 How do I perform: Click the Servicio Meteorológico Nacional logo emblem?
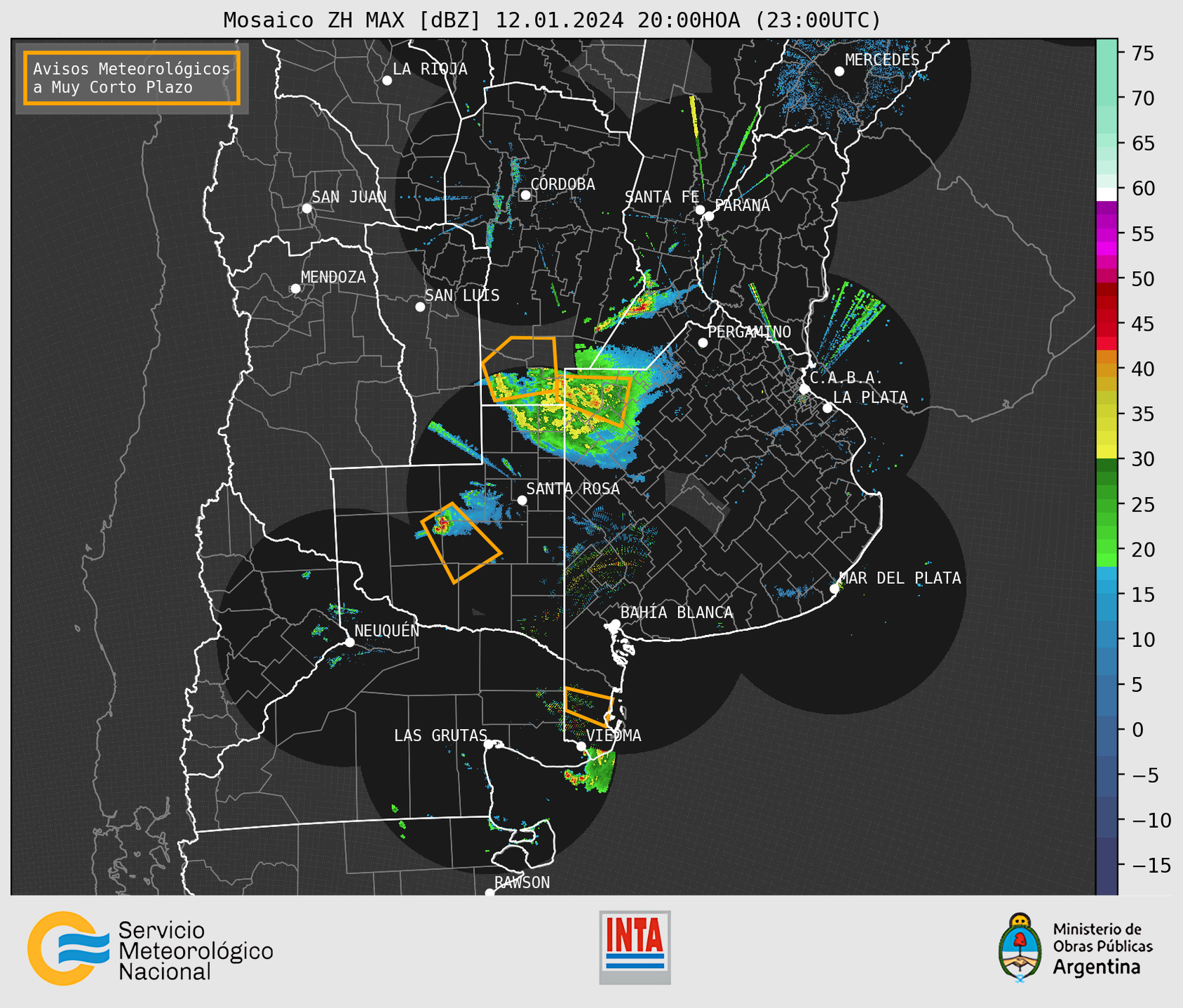tap(68, 948)
